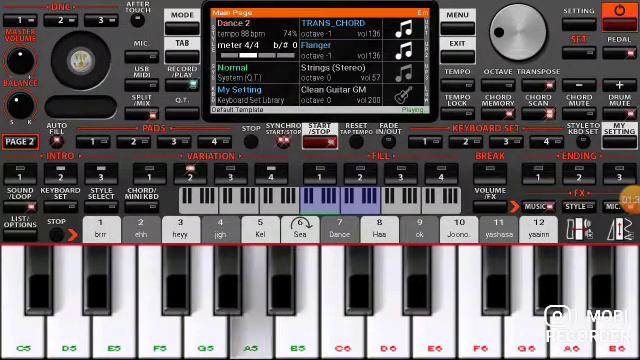Select Variation 4
The width and height of the screenshot is (640, 360).
pyautogui.click(x=271, y=173)
